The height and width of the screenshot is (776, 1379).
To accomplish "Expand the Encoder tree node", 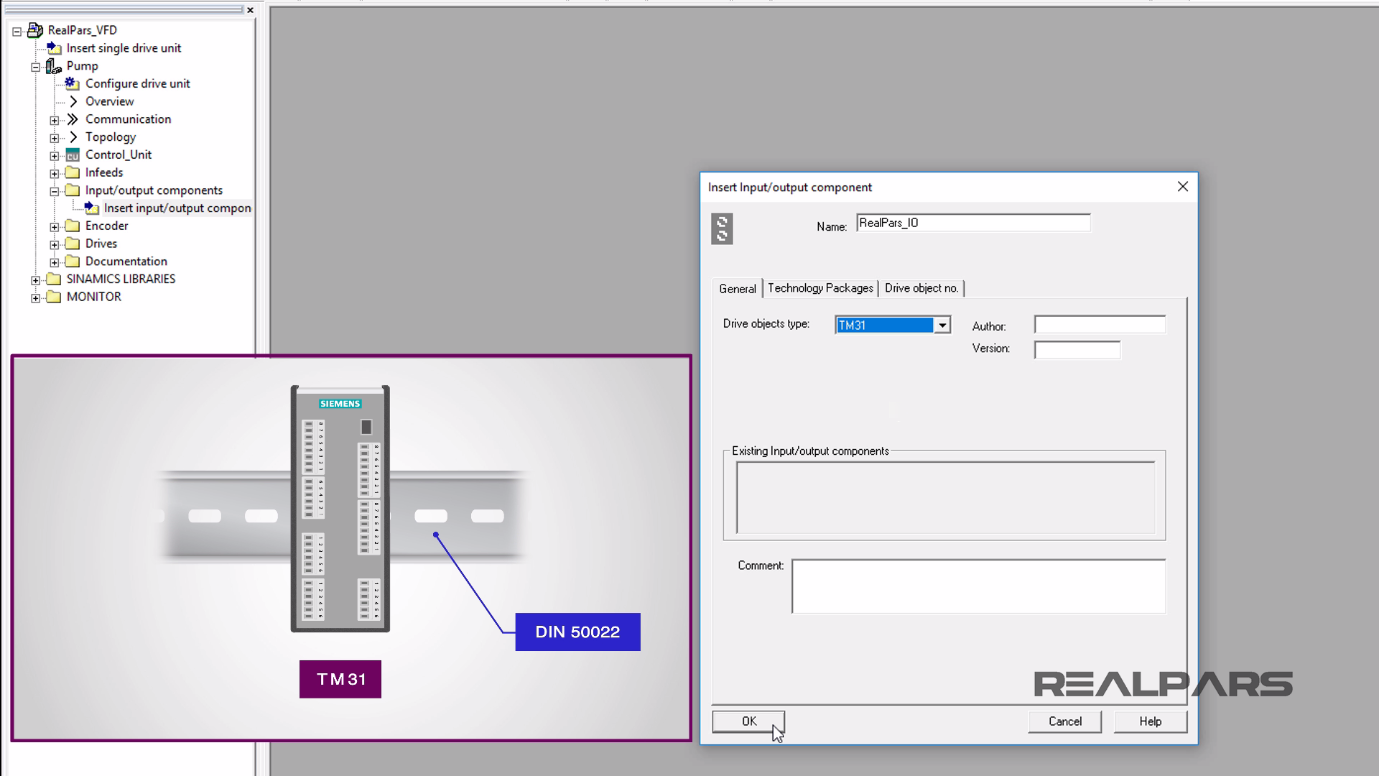I will 54,225.
